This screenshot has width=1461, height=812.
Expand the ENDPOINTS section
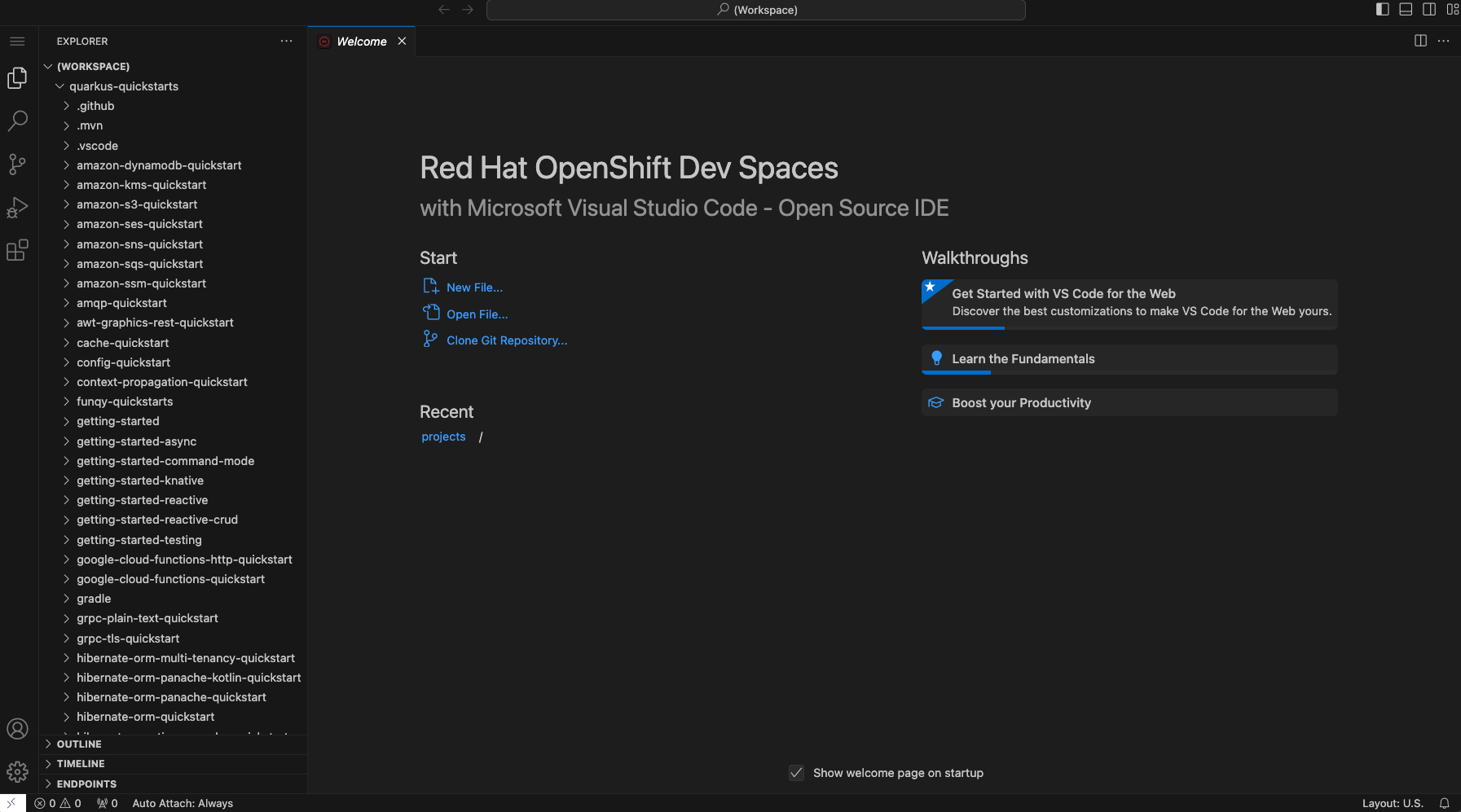173,784
